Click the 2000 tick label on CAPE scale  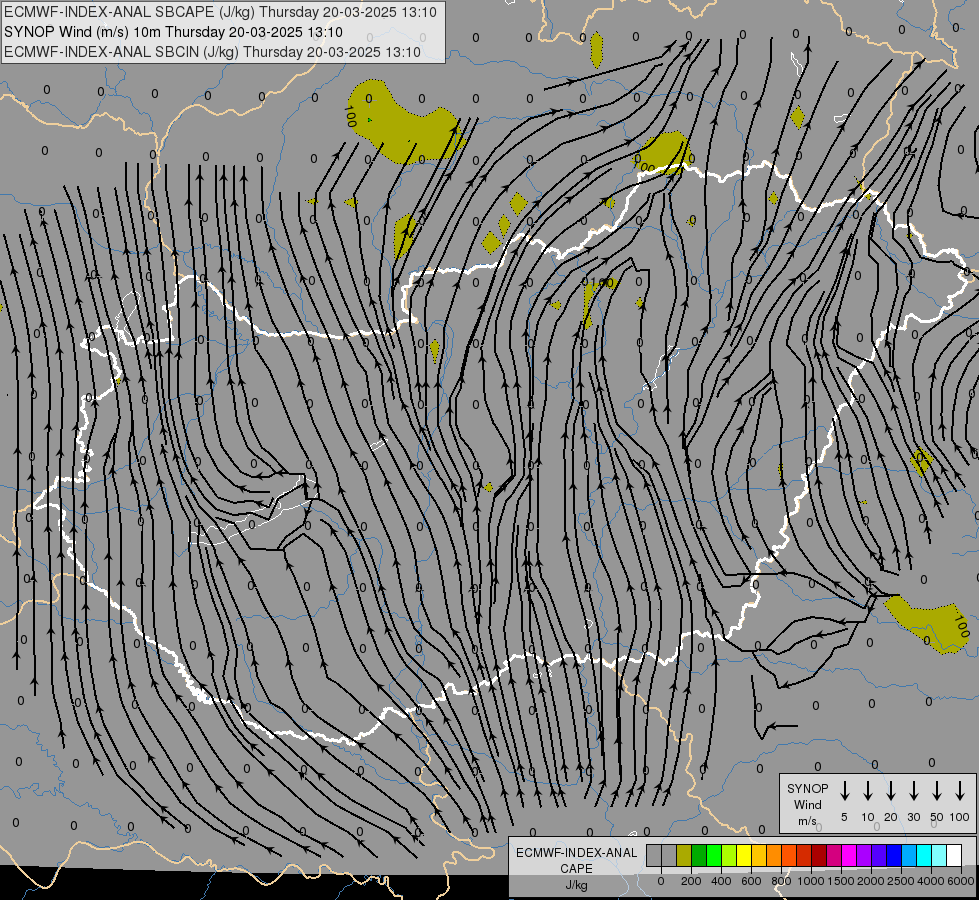(x=870, y=881)
